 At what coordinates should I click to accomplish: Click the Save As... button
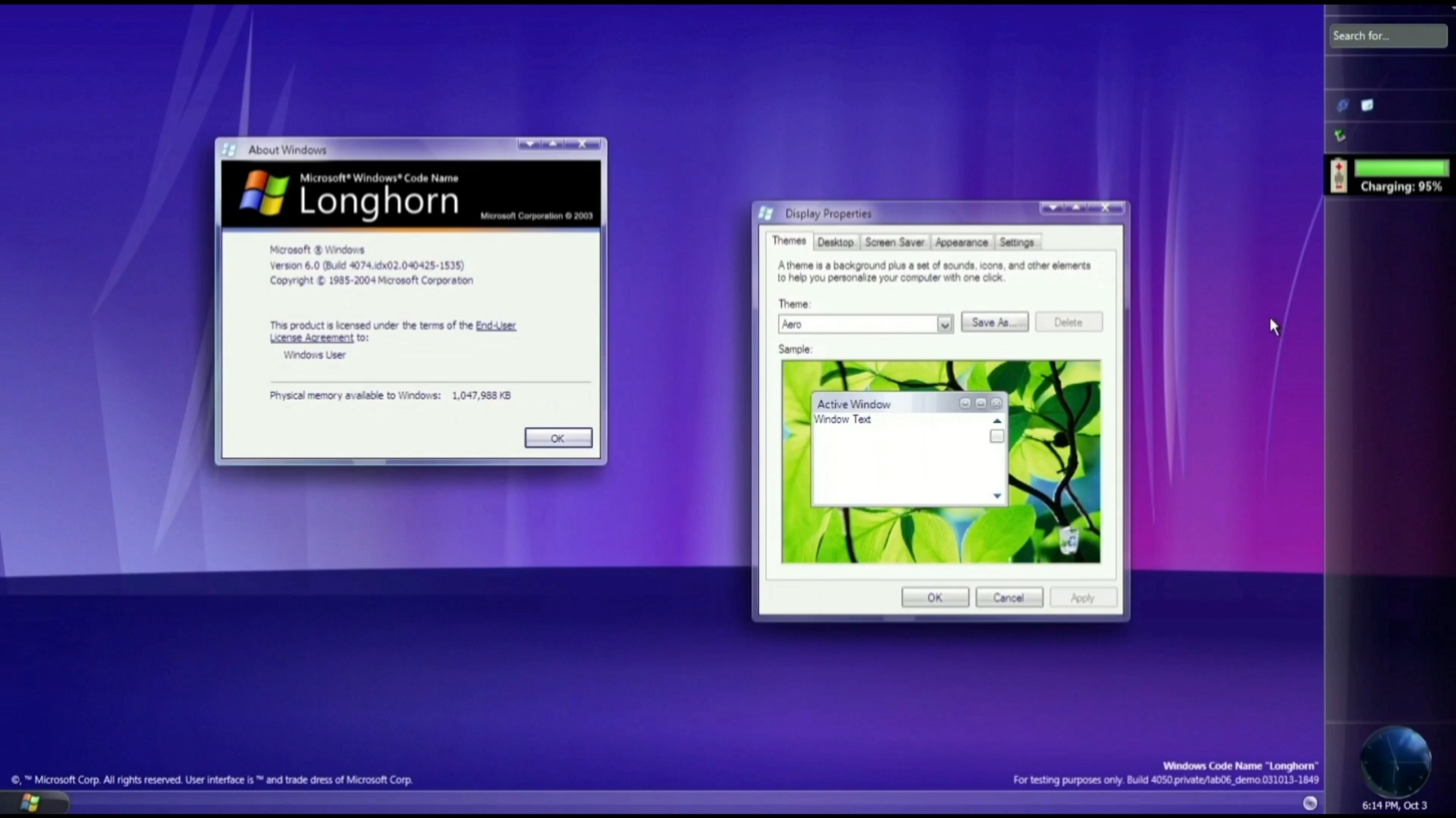(x=994, y=322)
